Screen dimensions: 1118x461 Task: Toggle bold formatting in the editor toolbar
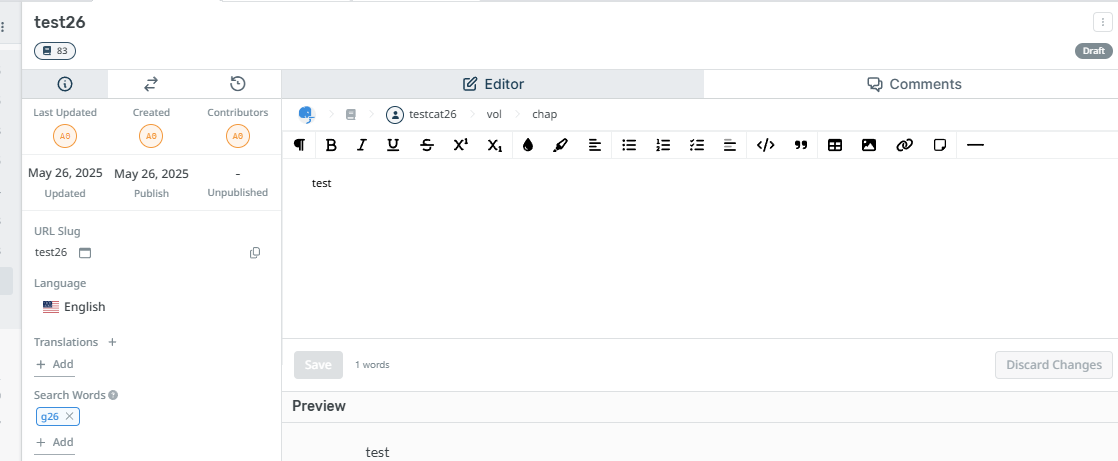click(331, 145)
